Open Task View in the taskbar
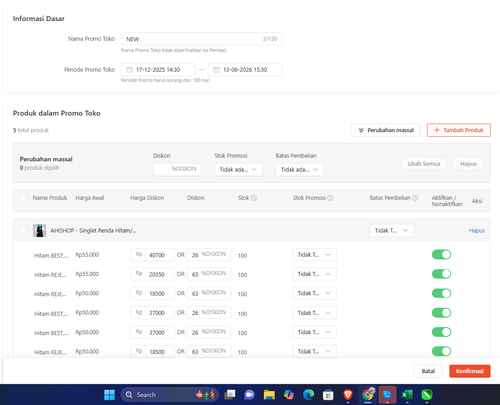This screenshot has height=405, width=500. (230, 395)
